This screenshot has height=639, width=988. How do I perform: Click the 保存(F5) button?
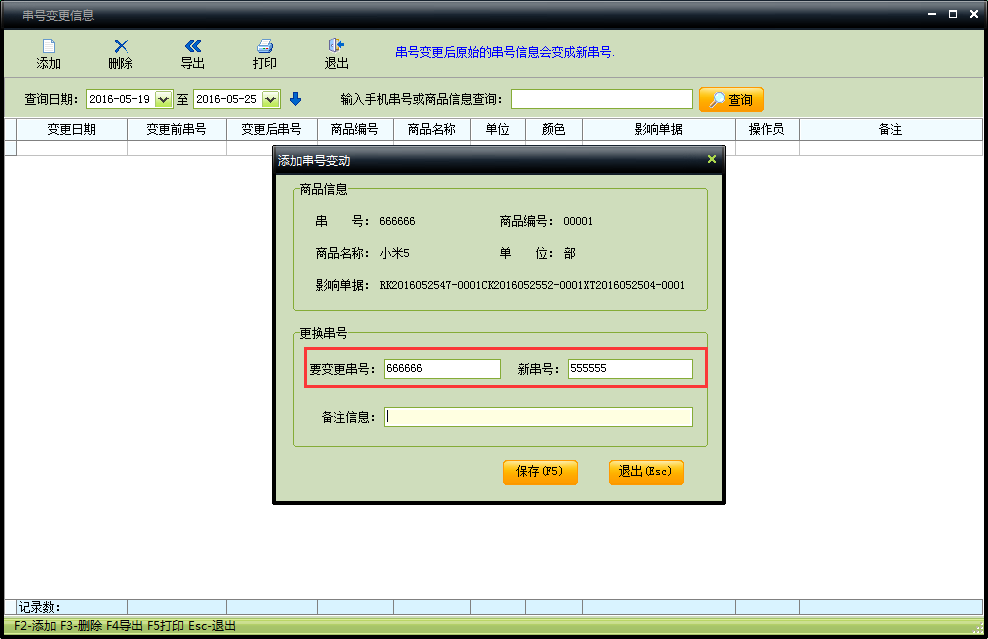coord(540,472)
